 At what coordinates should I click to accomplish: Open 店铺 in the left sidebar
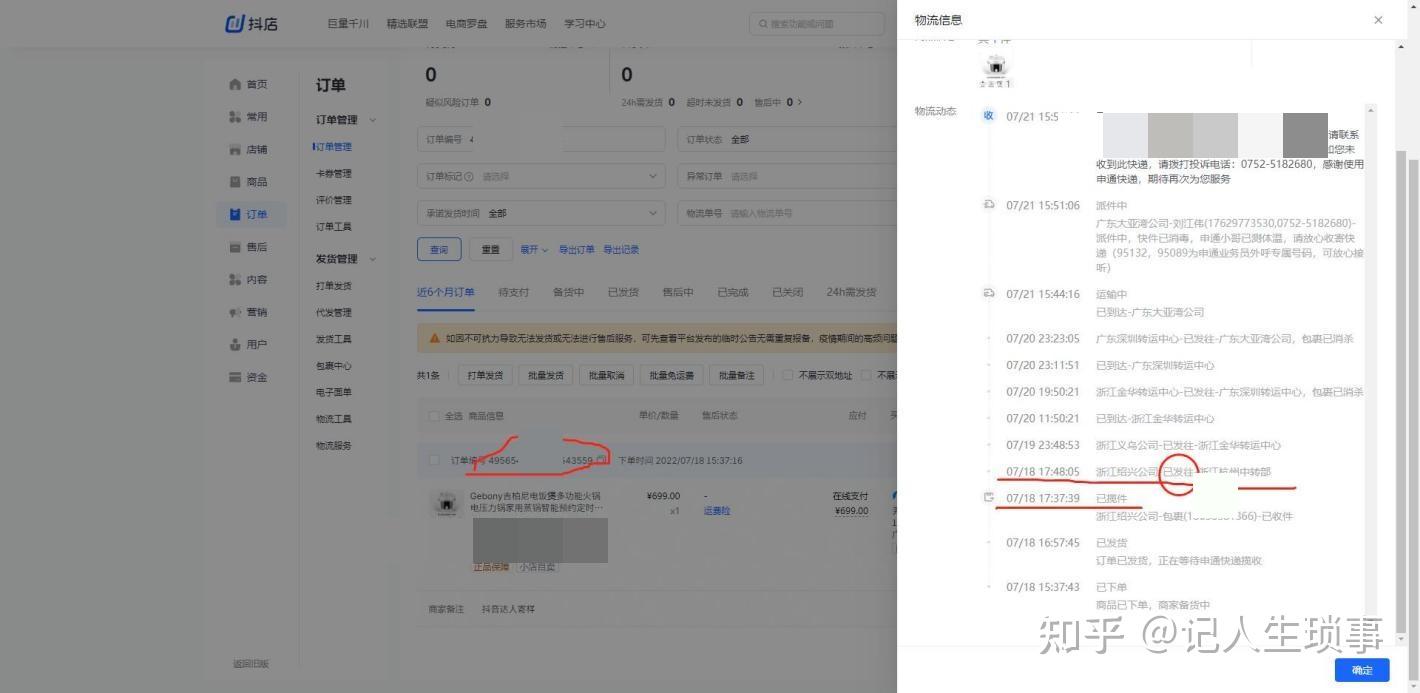pos(248,149)
